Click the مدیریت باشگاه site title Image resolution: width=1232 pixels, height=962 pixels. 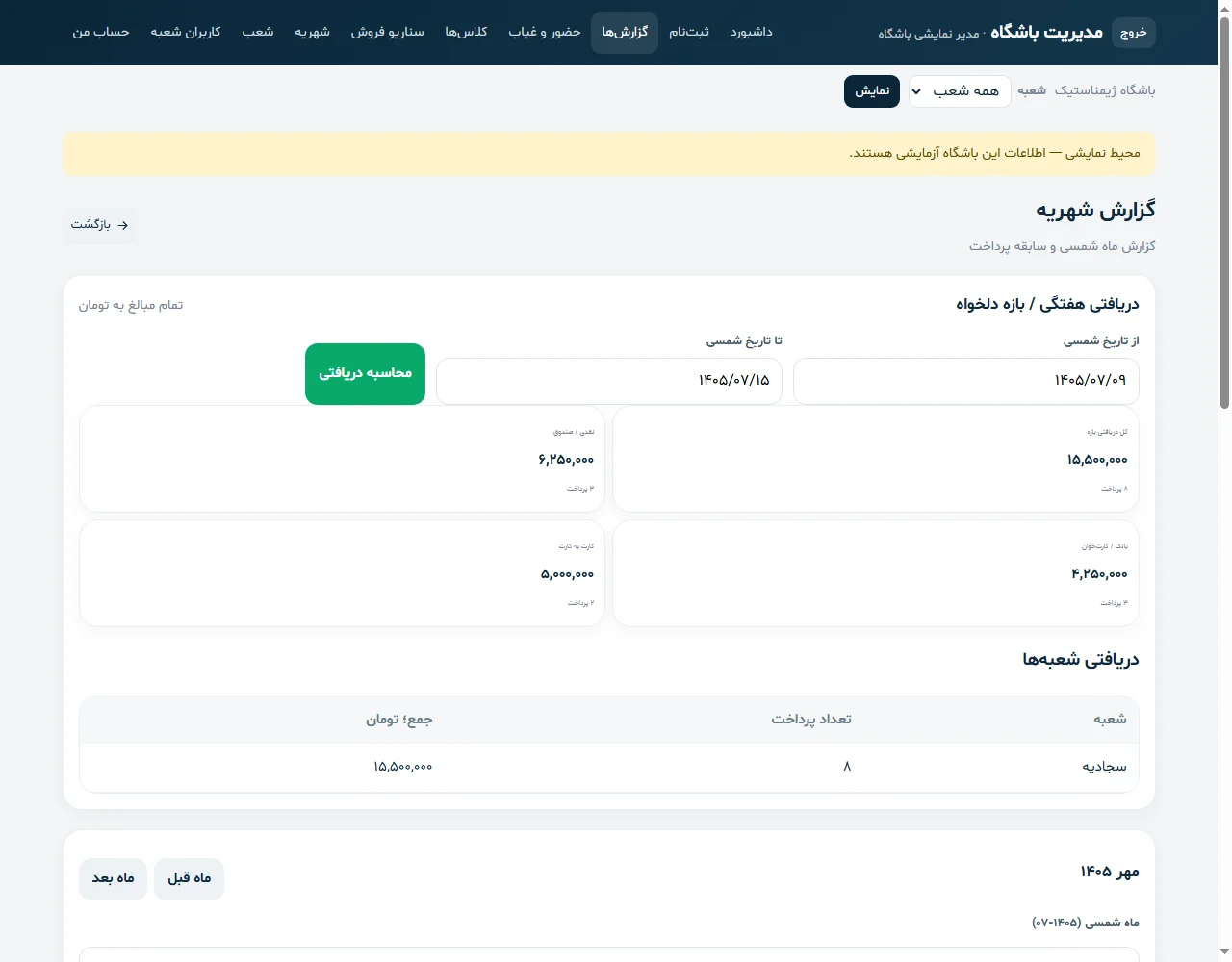click(x=1046, y=32)
